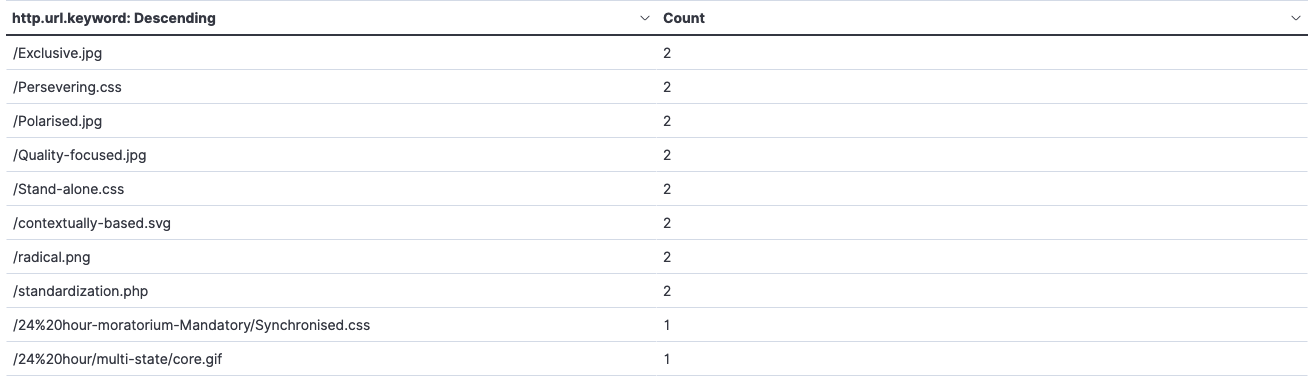Sort by http.url.keyword: Descending header
The height and width of the screenshot is (381, 1315).
[113, 18]
